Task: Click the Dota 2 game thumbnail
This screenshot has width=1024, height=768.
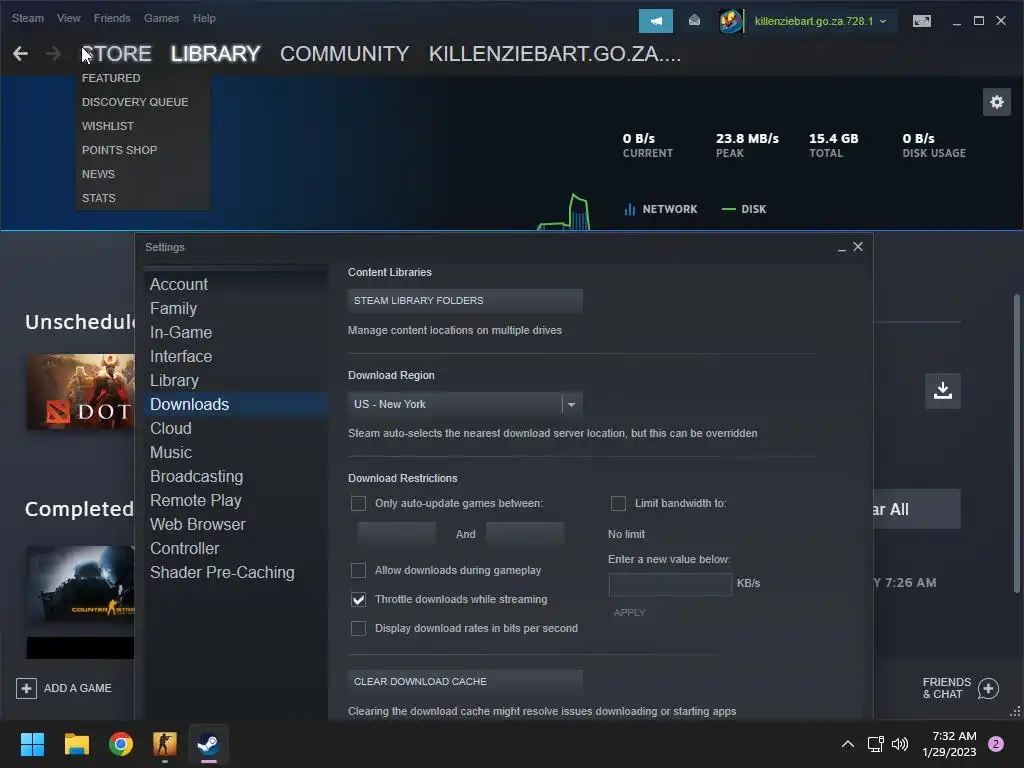Action: [x=80, y=392]
